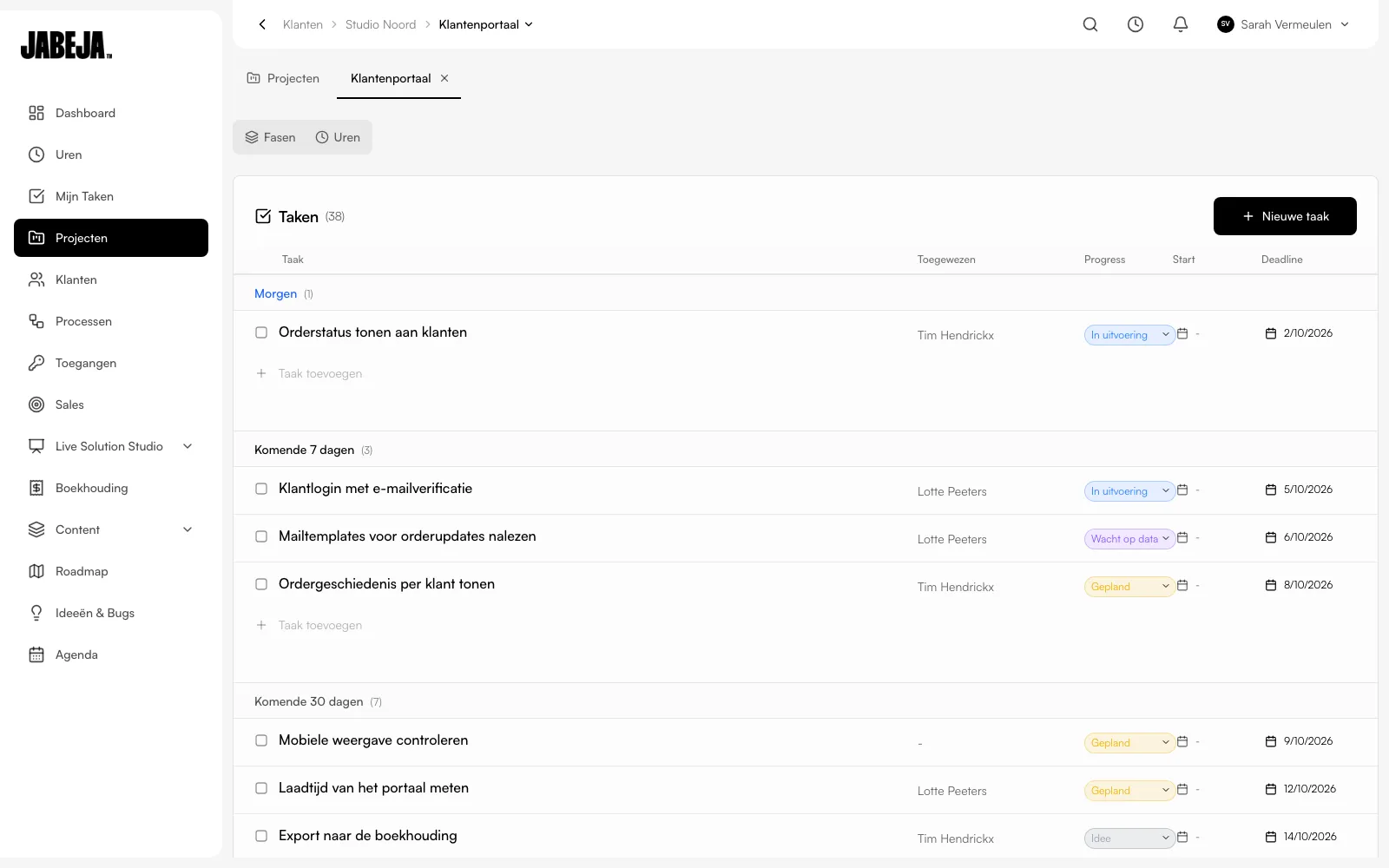
Task: Open the clock history icon in top bar
Action: click(x=1136, y=24)
